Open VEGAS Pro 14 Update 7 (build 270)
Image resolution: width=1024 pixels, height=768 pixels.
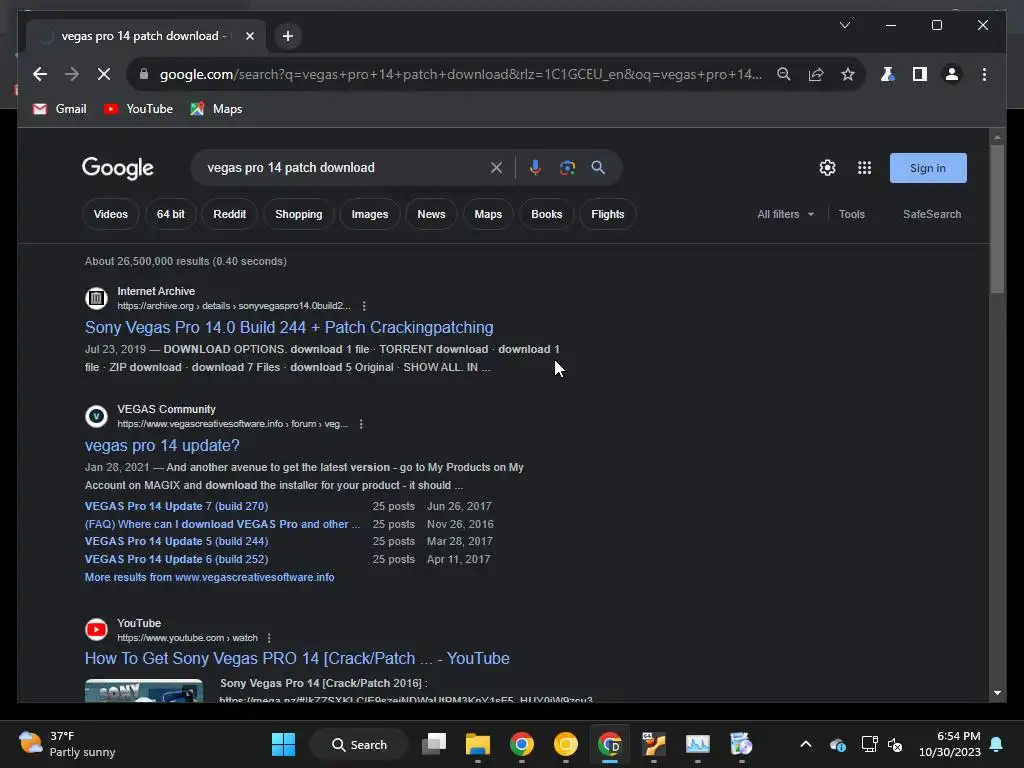176,506
